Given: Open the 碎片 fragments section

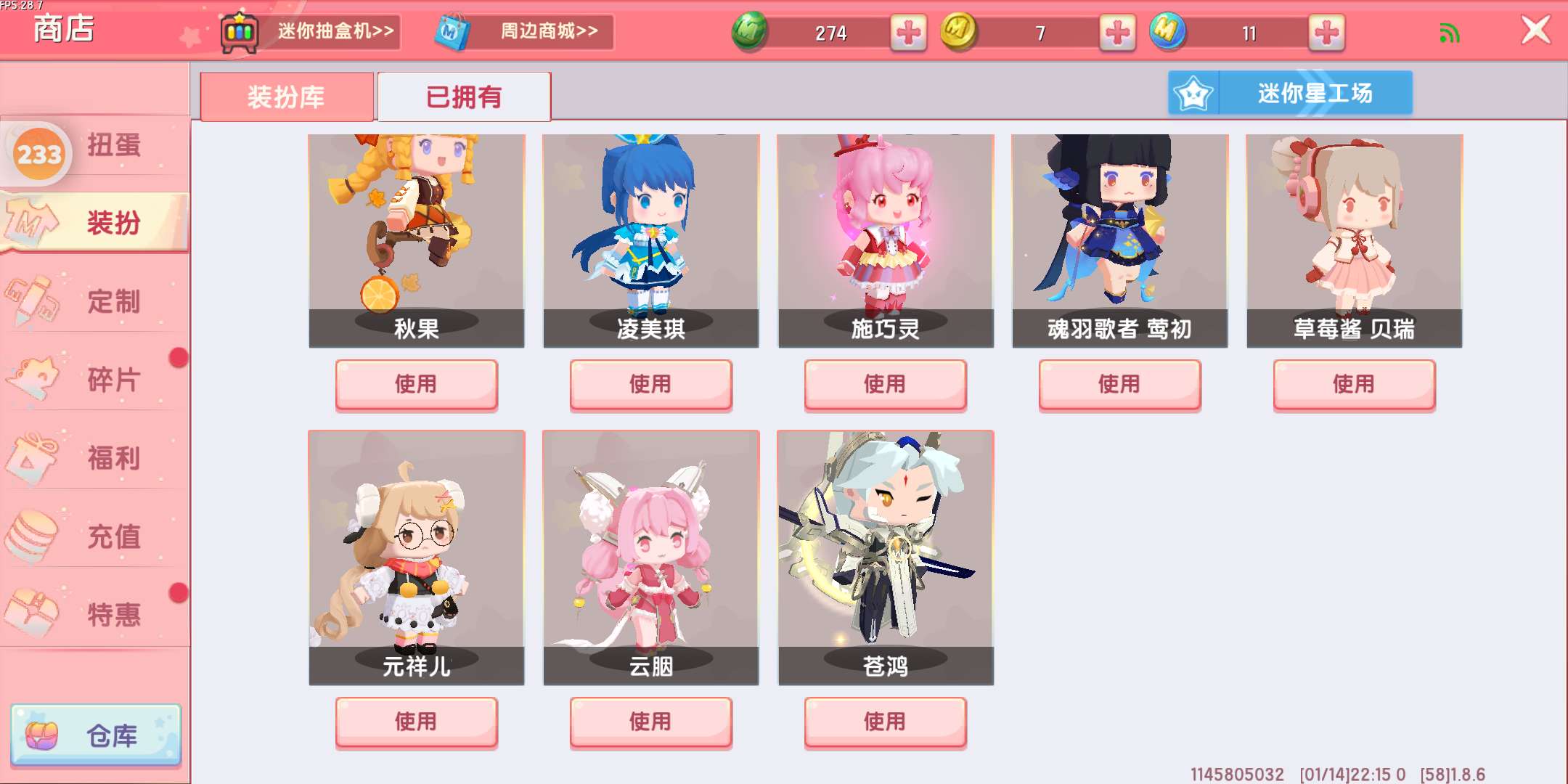Looking at the screenshot, I should coord(94,378).
